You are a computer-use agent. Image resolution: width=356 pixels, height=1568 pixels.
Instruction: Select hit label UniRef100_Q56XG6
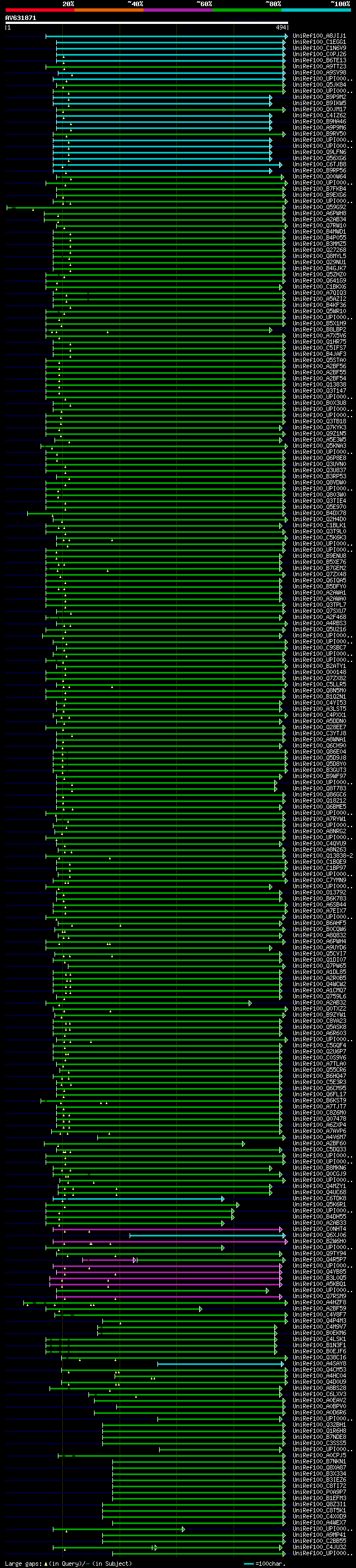tap(319, 159)
